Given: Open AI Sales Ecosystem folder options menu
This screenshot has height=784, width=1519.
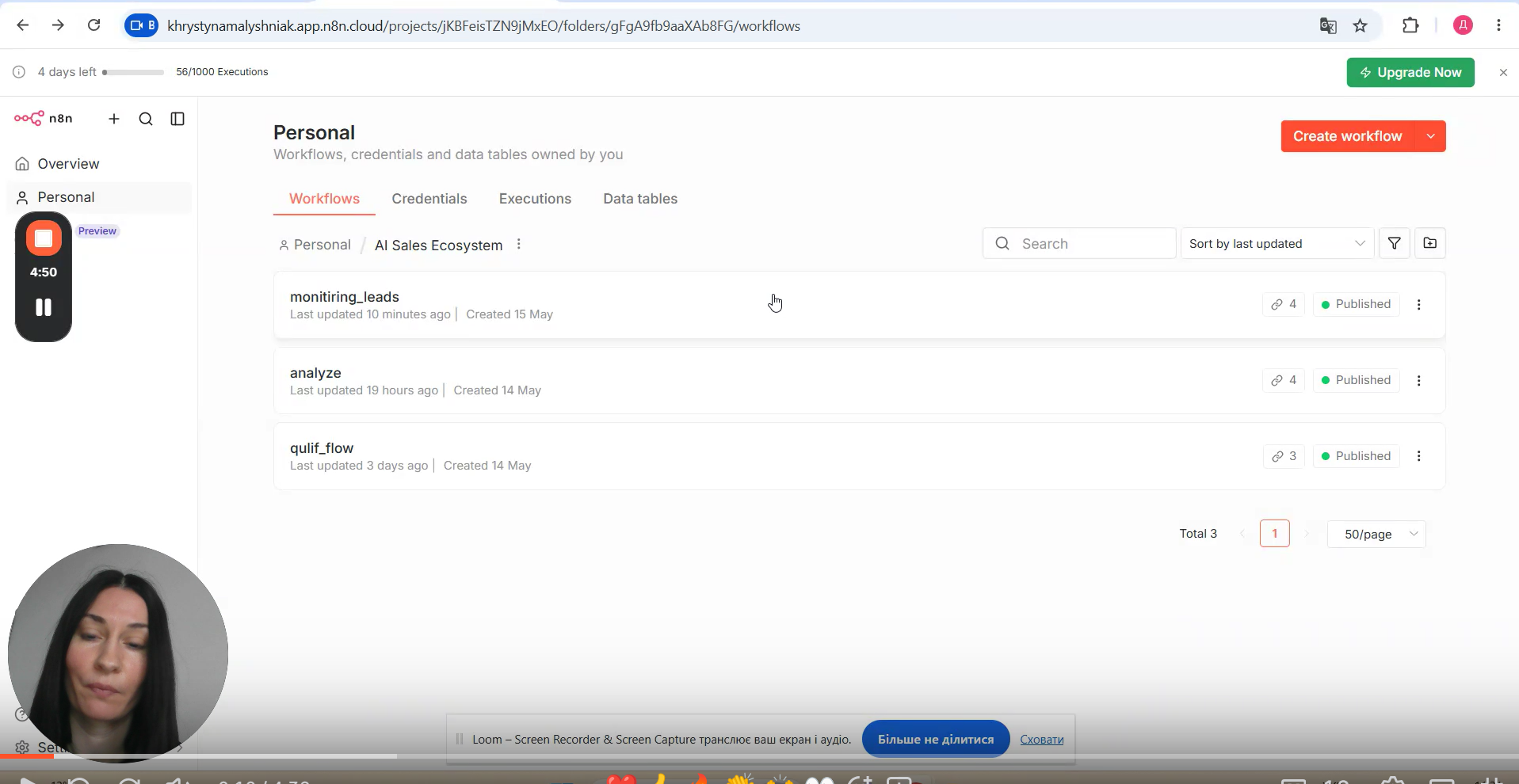Looking at the screenshot, I should click(519, 244).
